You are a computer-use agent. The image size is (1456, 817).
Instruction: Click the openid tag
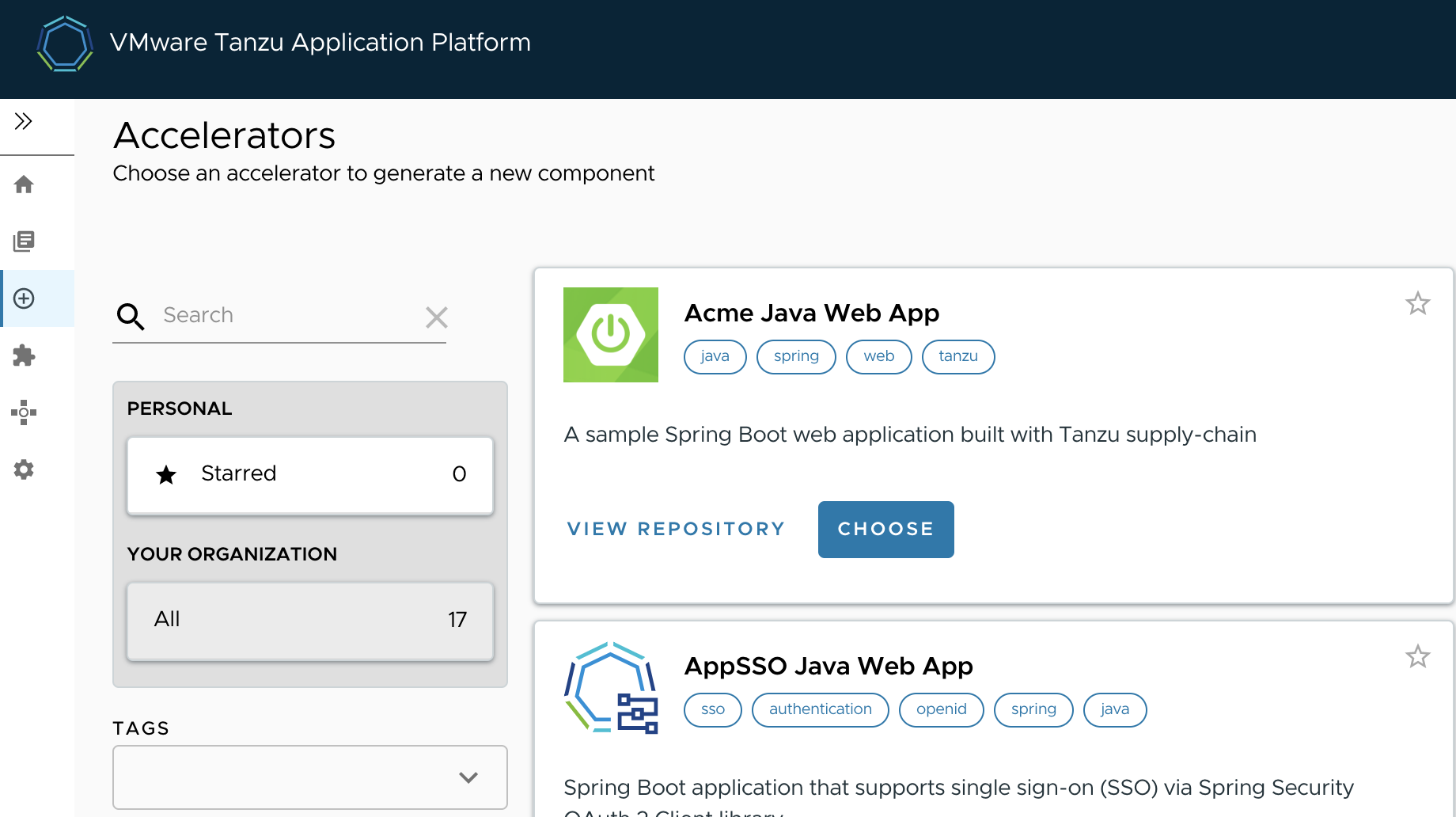(x=942, y=709)
